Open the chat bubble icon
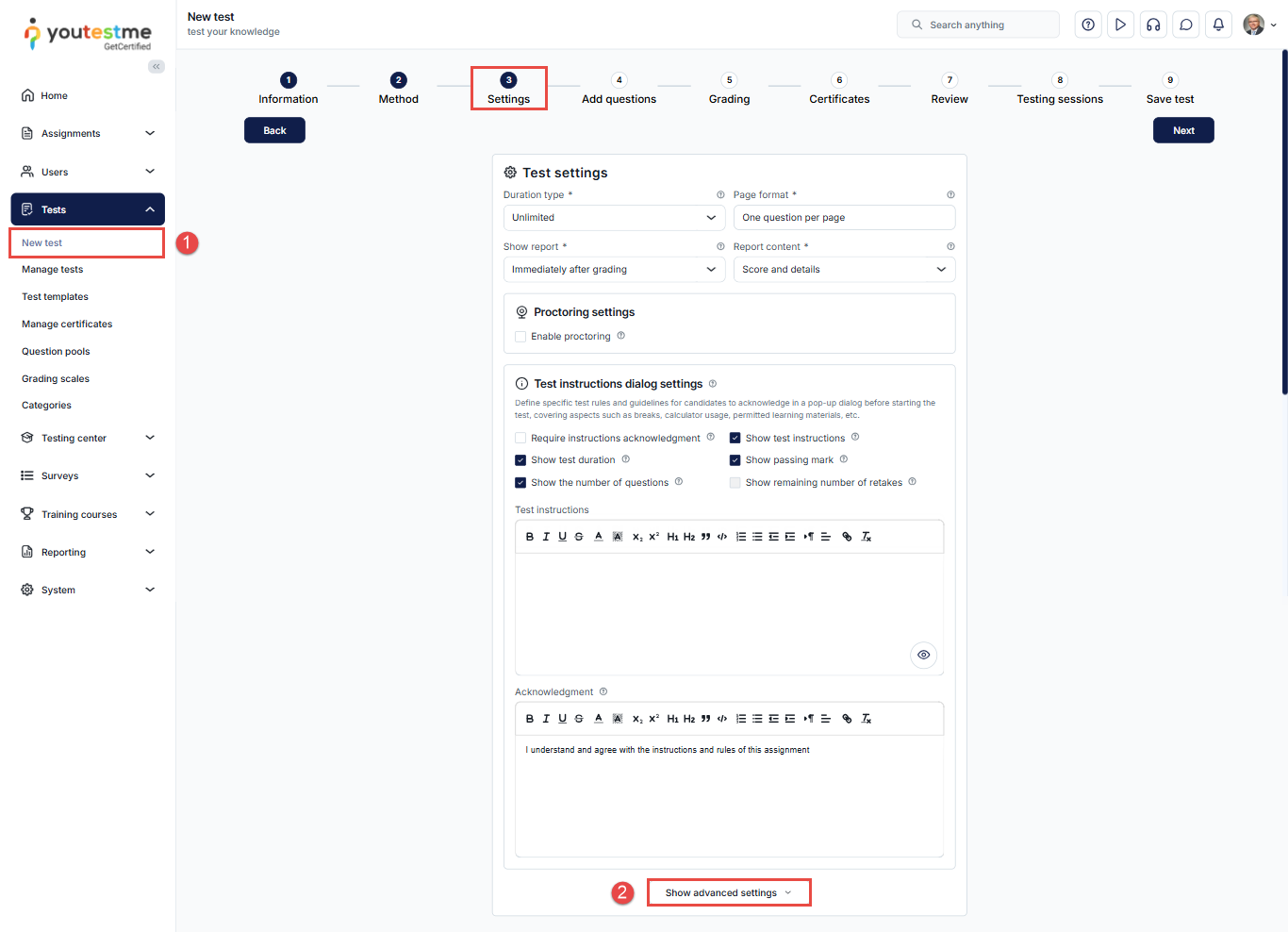Screen dimensions: 1288x932 tap(1186, 25)
